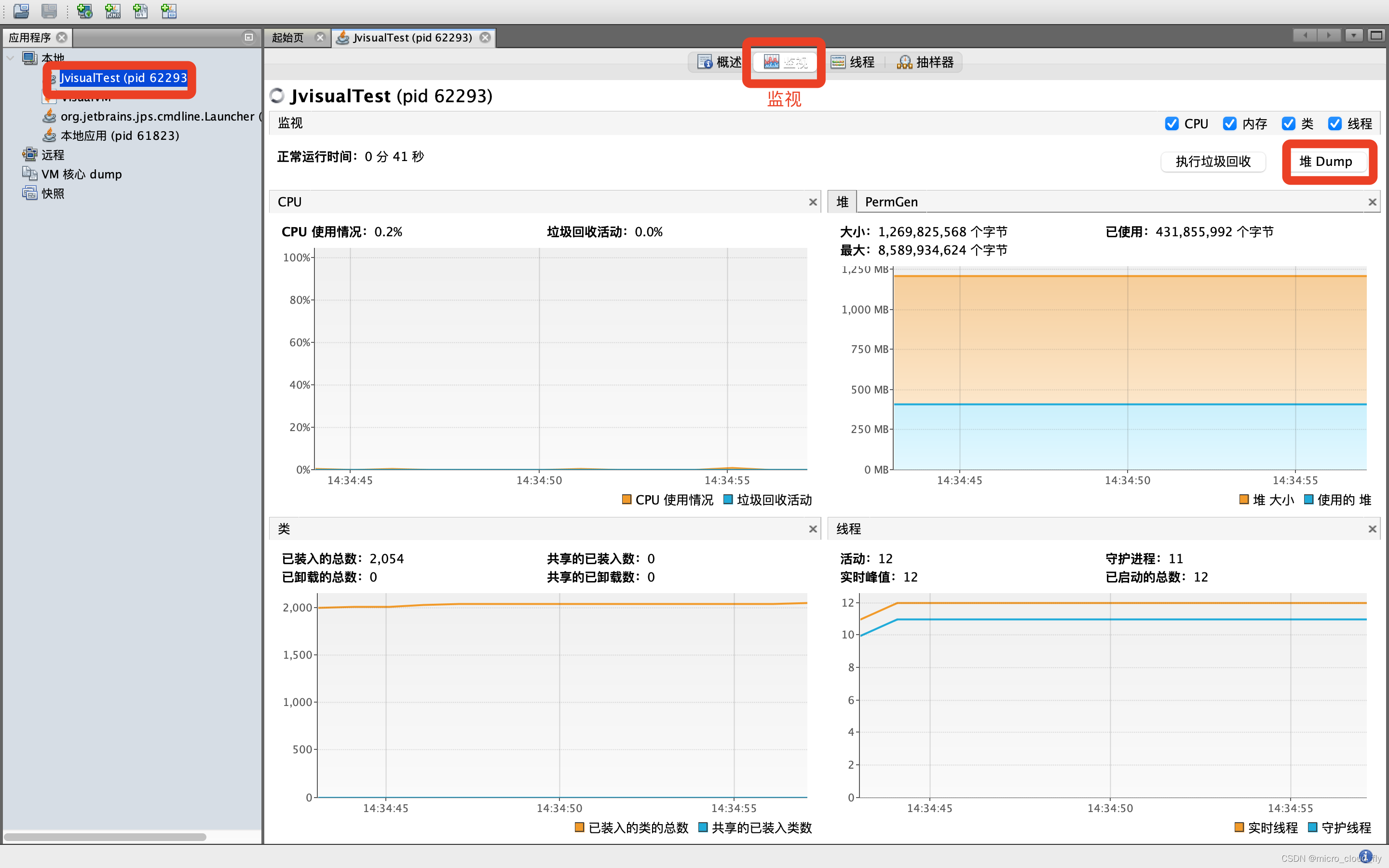Viewport: 1389px width, 868px height.
Task: Uncheck the 类 graph checkbox
Action: pos(1289,123)
